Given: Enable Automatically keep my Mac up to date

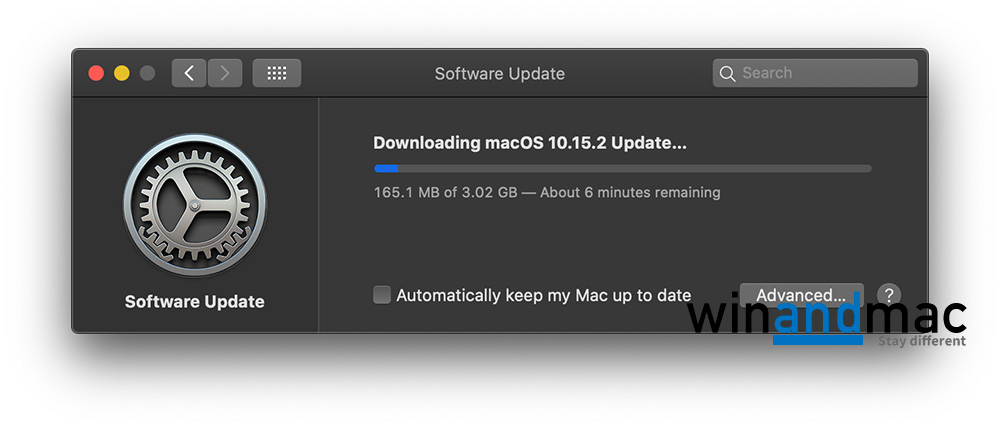Looking at the screenshot, I should click(x=382, y=295).
